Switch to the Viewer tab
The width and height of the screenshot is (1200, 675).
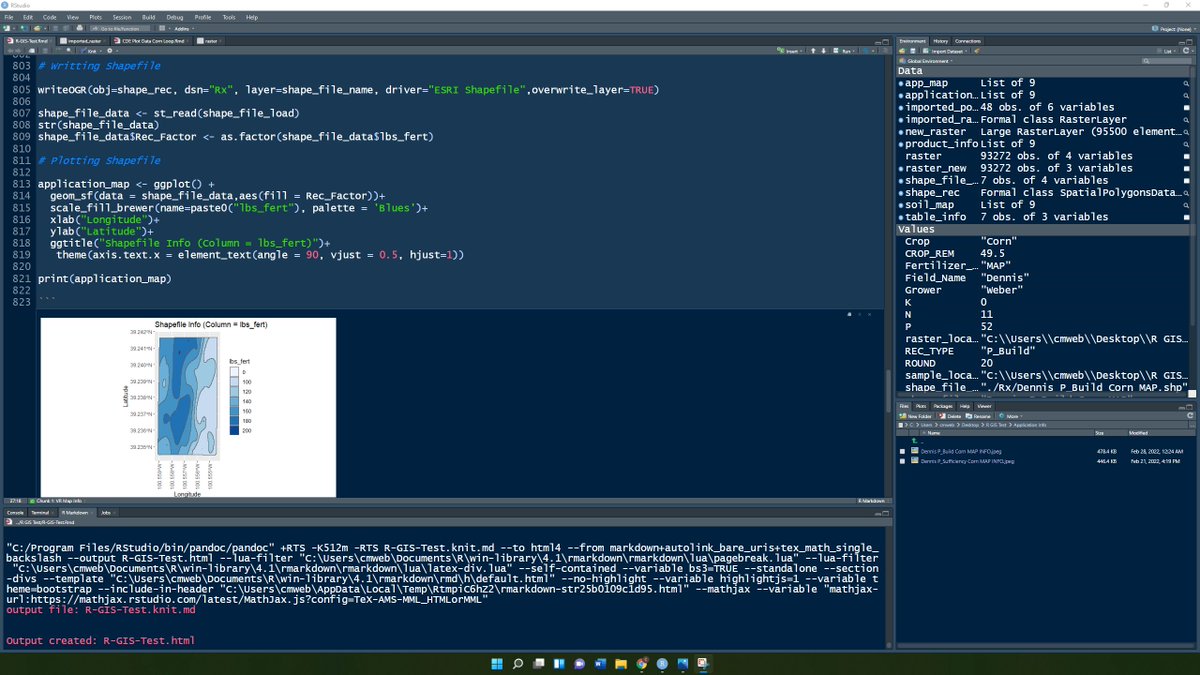[x=984, y=406]
